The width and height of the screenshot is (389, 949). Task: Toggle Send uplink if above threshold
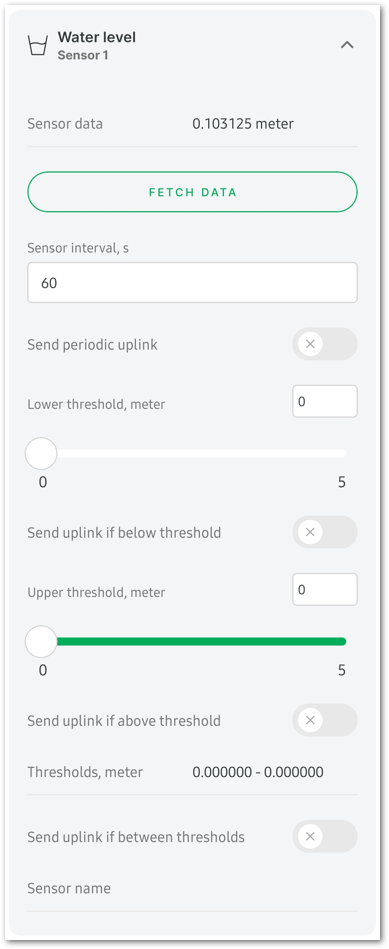tap(325, 720)
